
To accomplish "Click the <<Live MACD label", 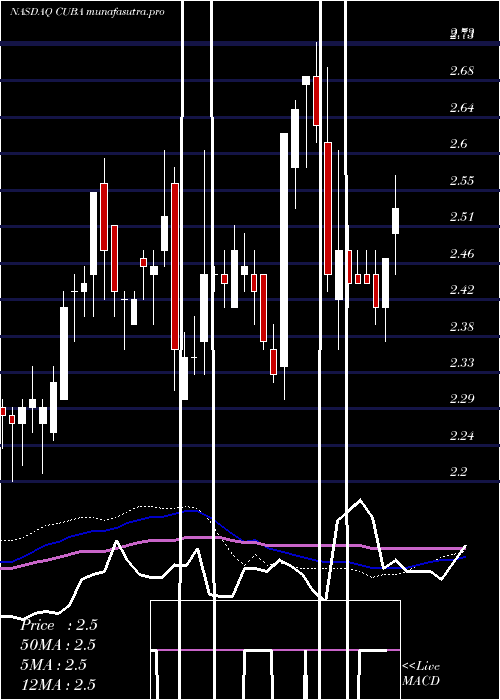I will coord(421,673).
